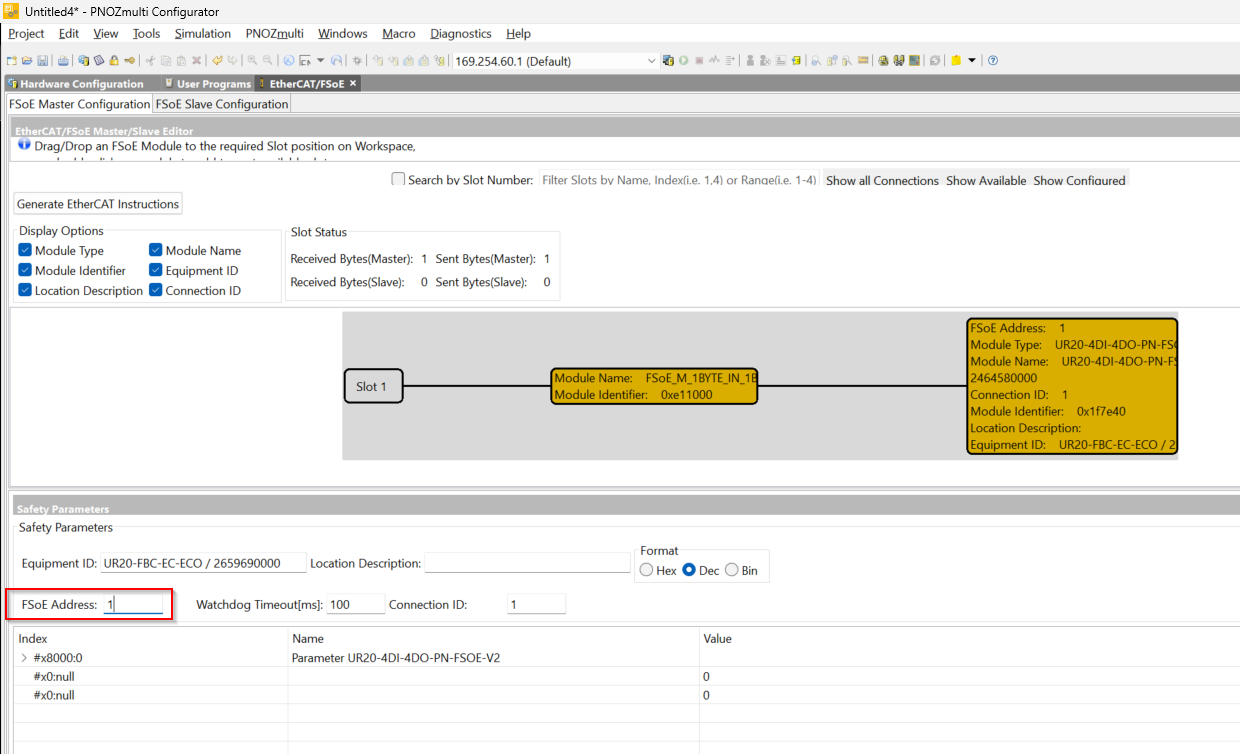Toggle the Module Identifier checkbox

click(25, 270)
